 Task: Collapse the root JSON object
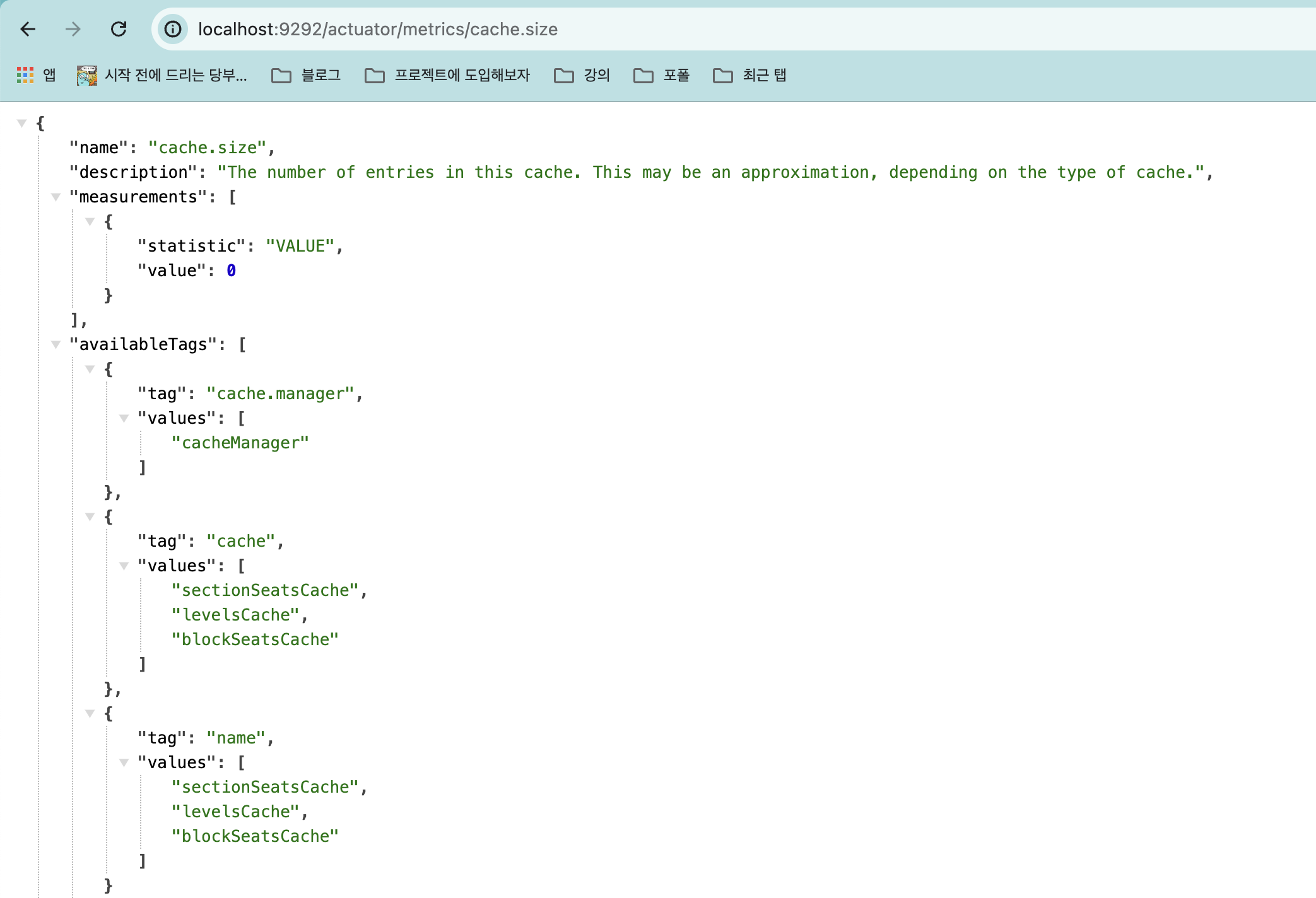22,123
